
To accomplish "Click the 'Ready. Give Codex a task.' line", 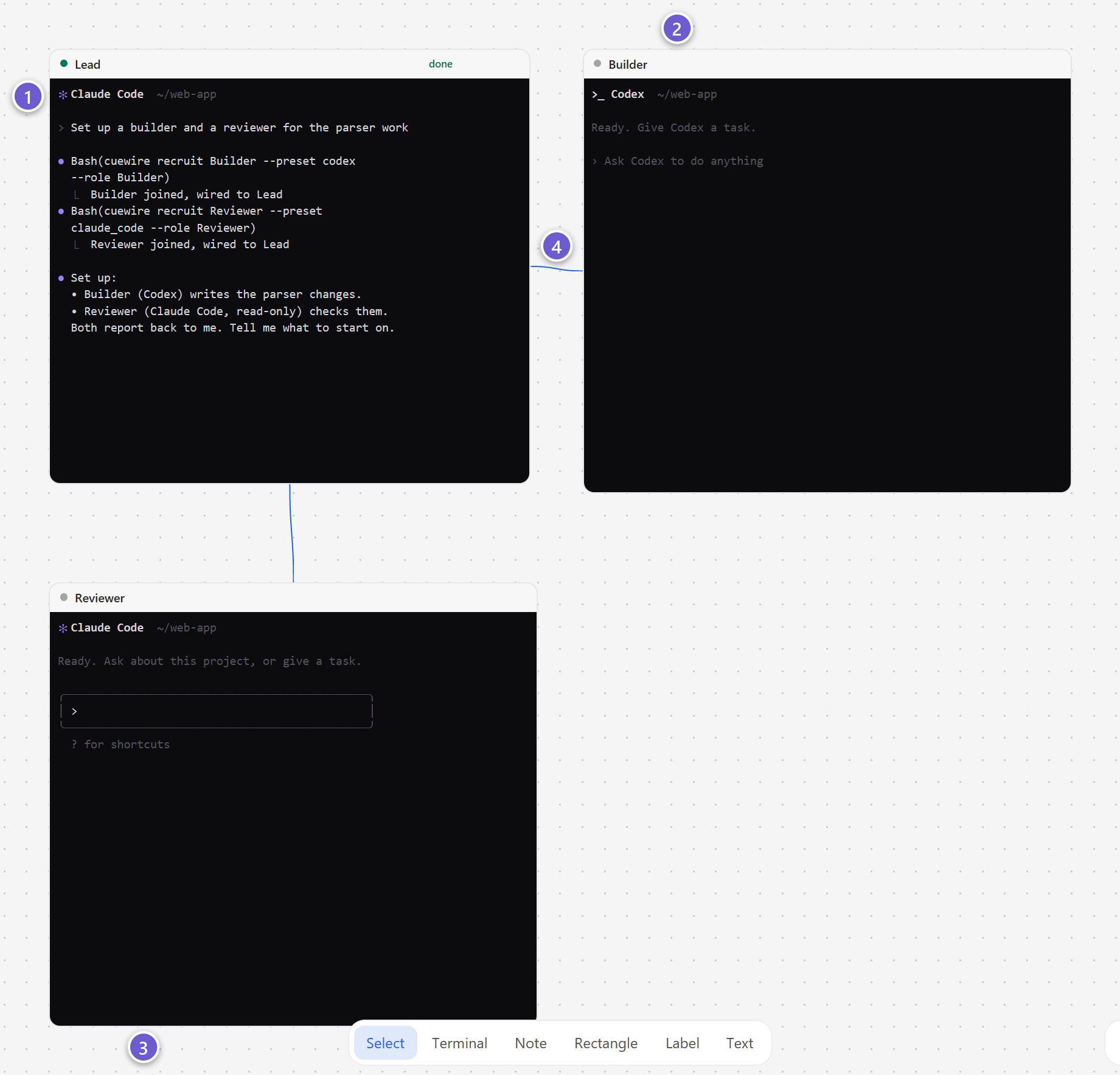I will (673, 128).
